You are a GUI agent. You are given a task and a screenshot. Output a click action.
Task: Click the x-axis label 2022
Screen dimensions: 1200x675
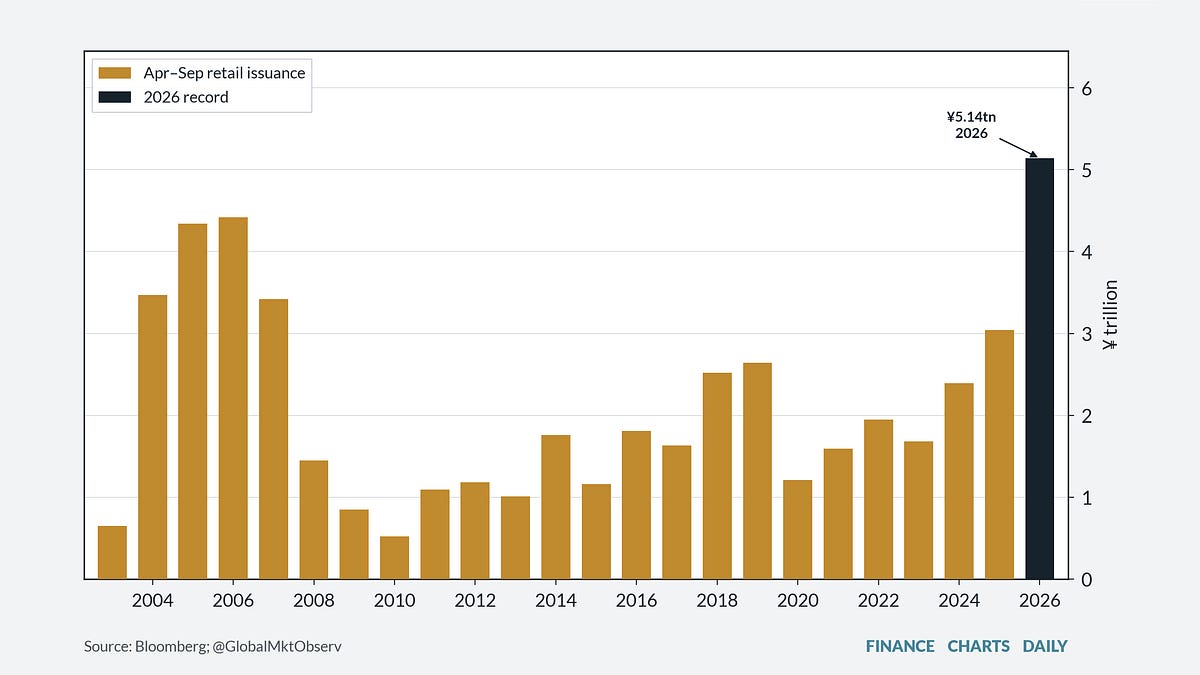click(878, 600)
